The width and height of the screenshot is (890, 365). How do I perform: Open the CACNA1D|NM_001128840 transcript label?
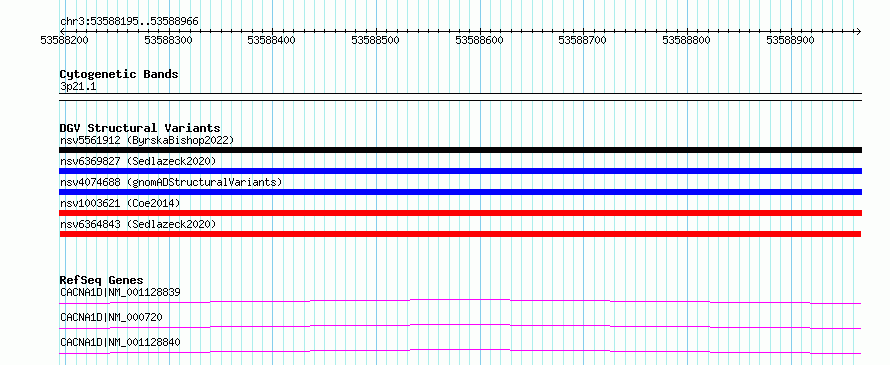click(120, 342)
